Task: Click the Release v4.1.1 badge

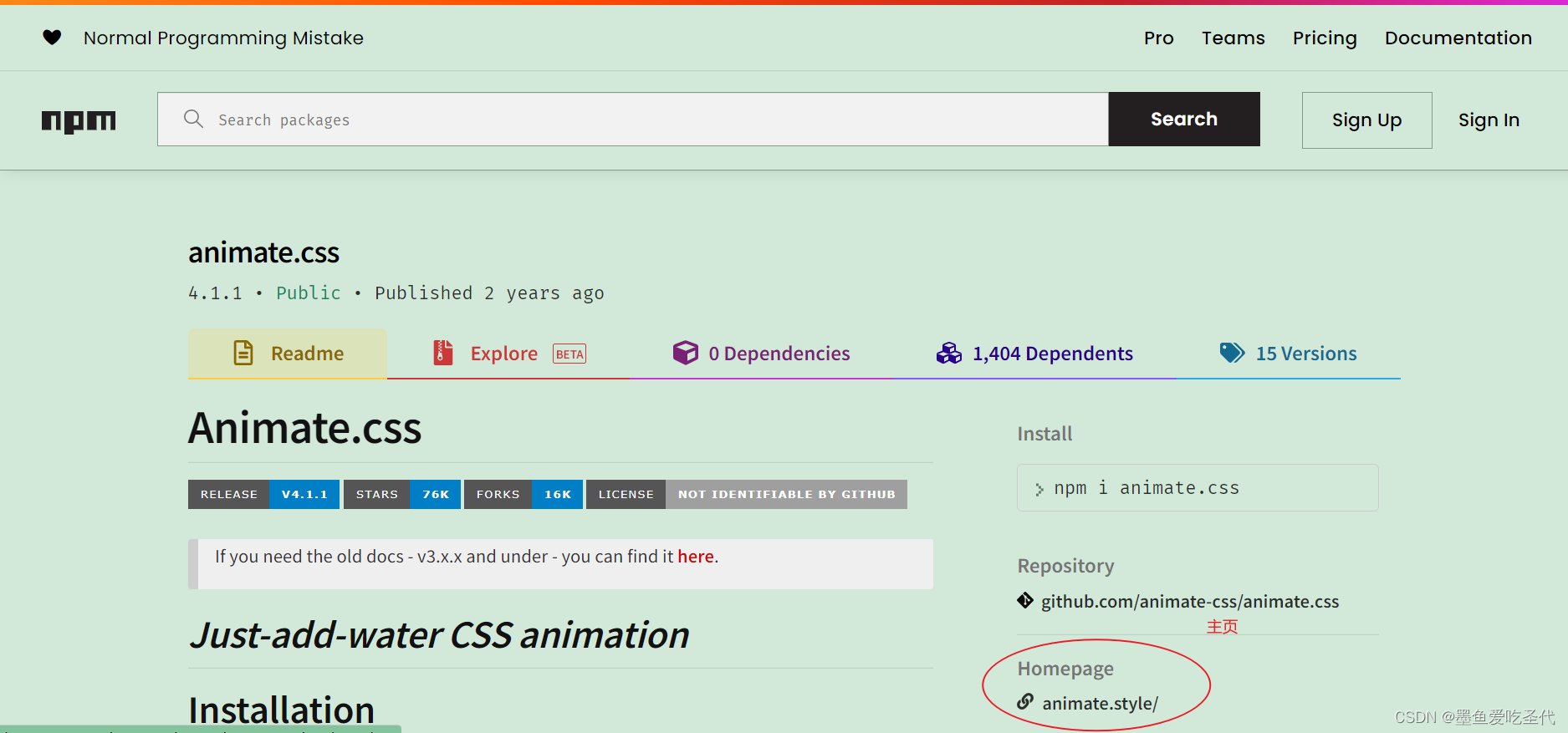Action: point(263,494)
